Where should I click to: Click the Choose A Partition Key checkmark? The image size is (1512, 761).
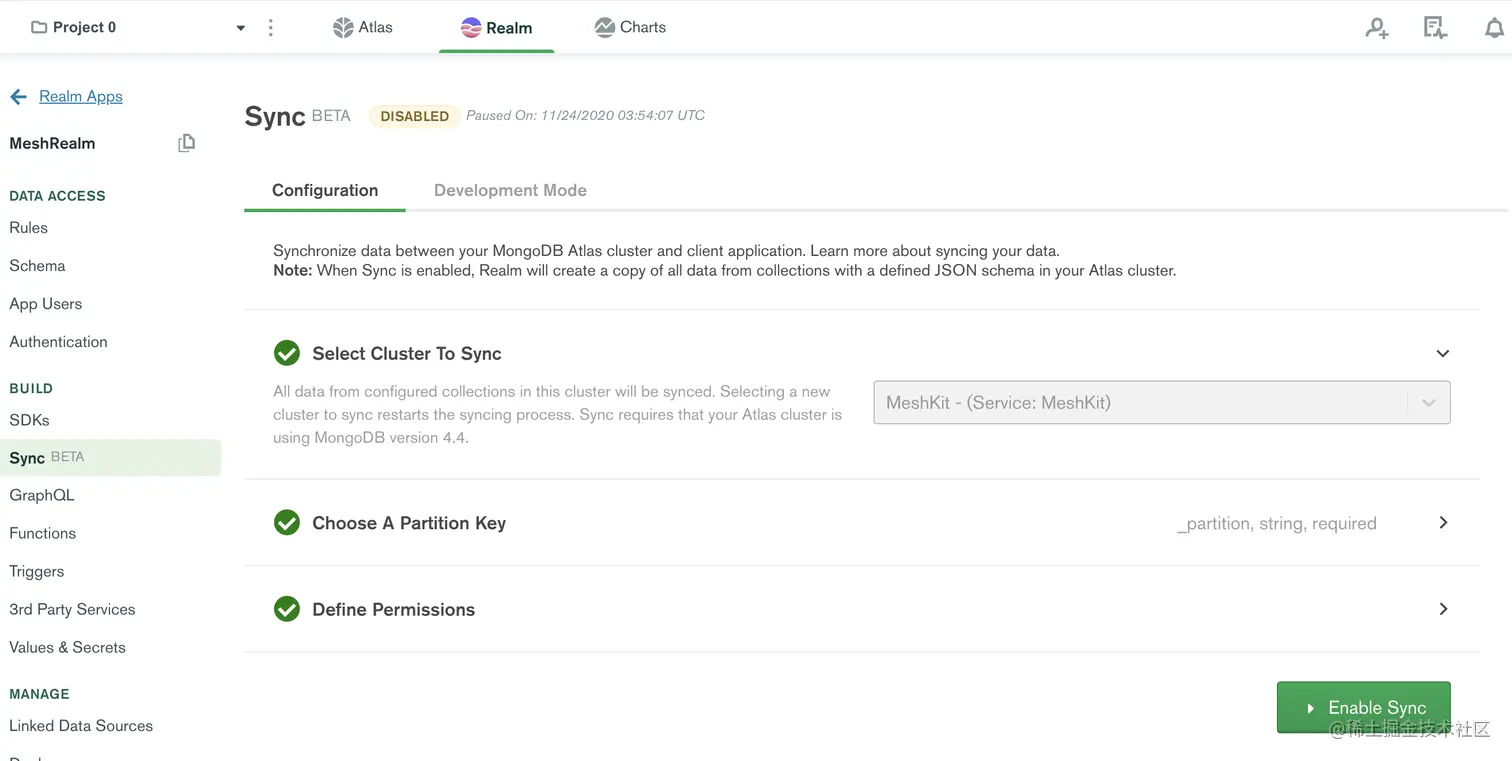click(x=287, y=522)
